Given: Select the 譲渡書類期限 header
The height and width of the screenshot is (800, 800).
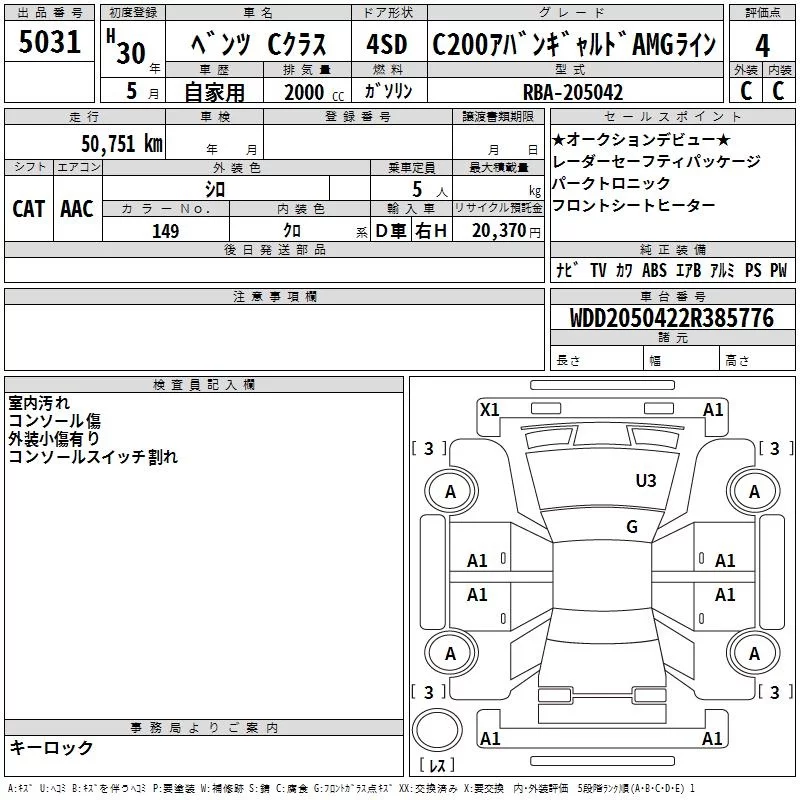Looking at the screenshot, I should pyautogui.click(x=498, y=116).
